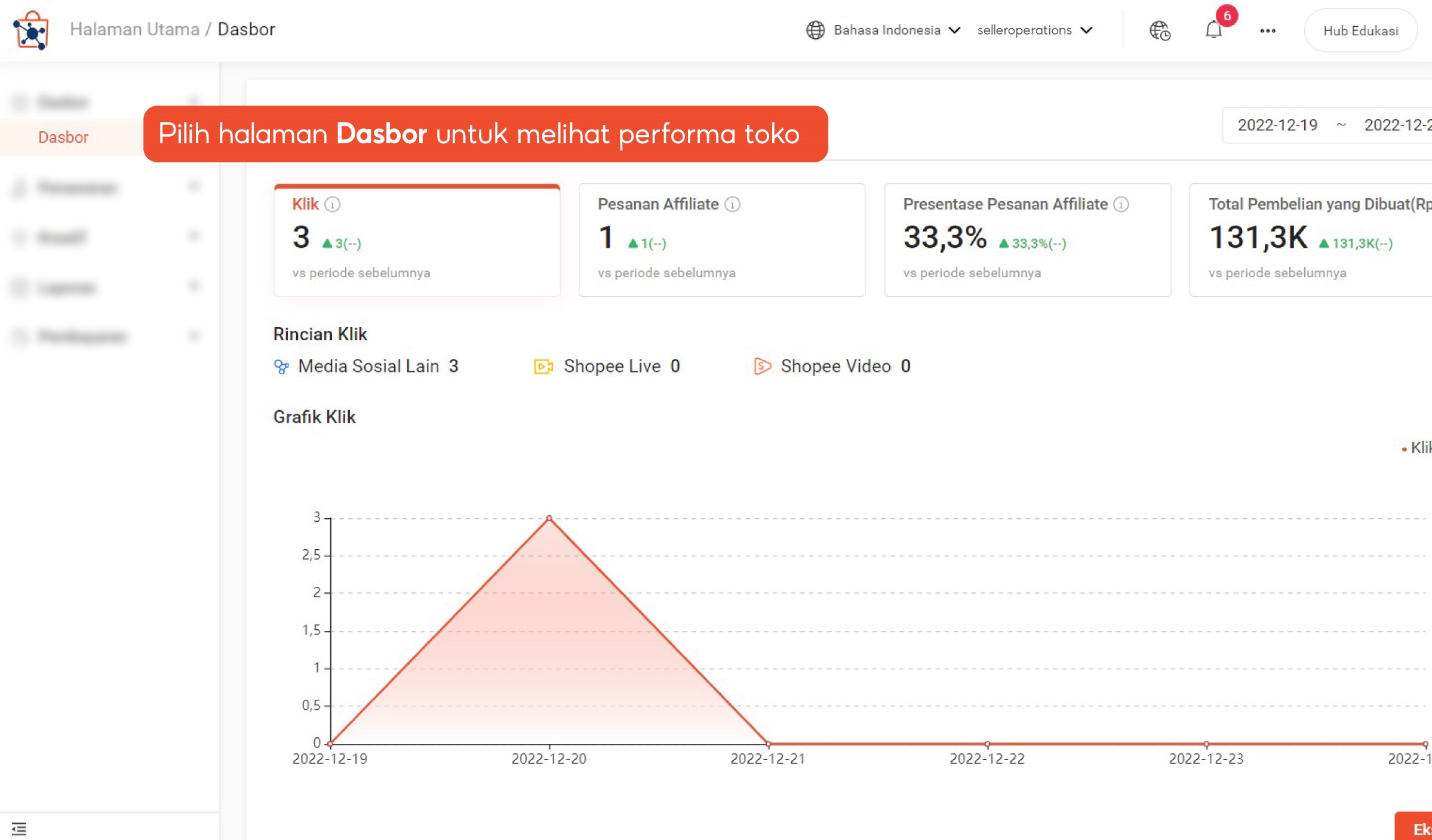Open the selleroperations account dropdown

coord(1034,30)
